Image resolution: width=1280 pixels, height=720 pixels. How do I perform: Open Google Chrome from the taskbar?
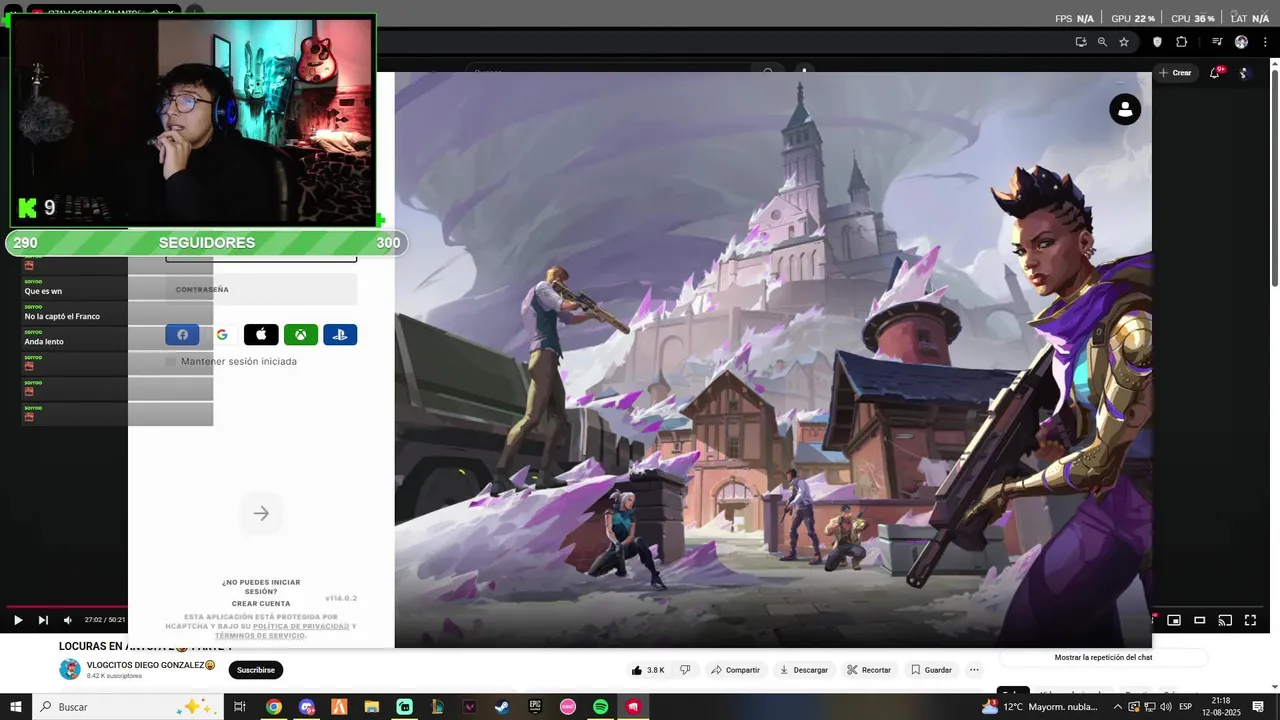point(273,707)
